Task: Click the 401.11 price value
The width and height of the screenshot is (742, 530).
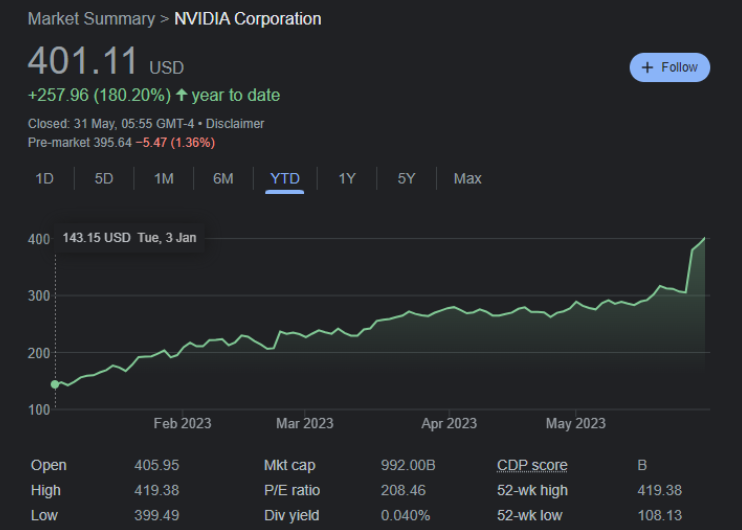Action: click(x=82, y=61)
